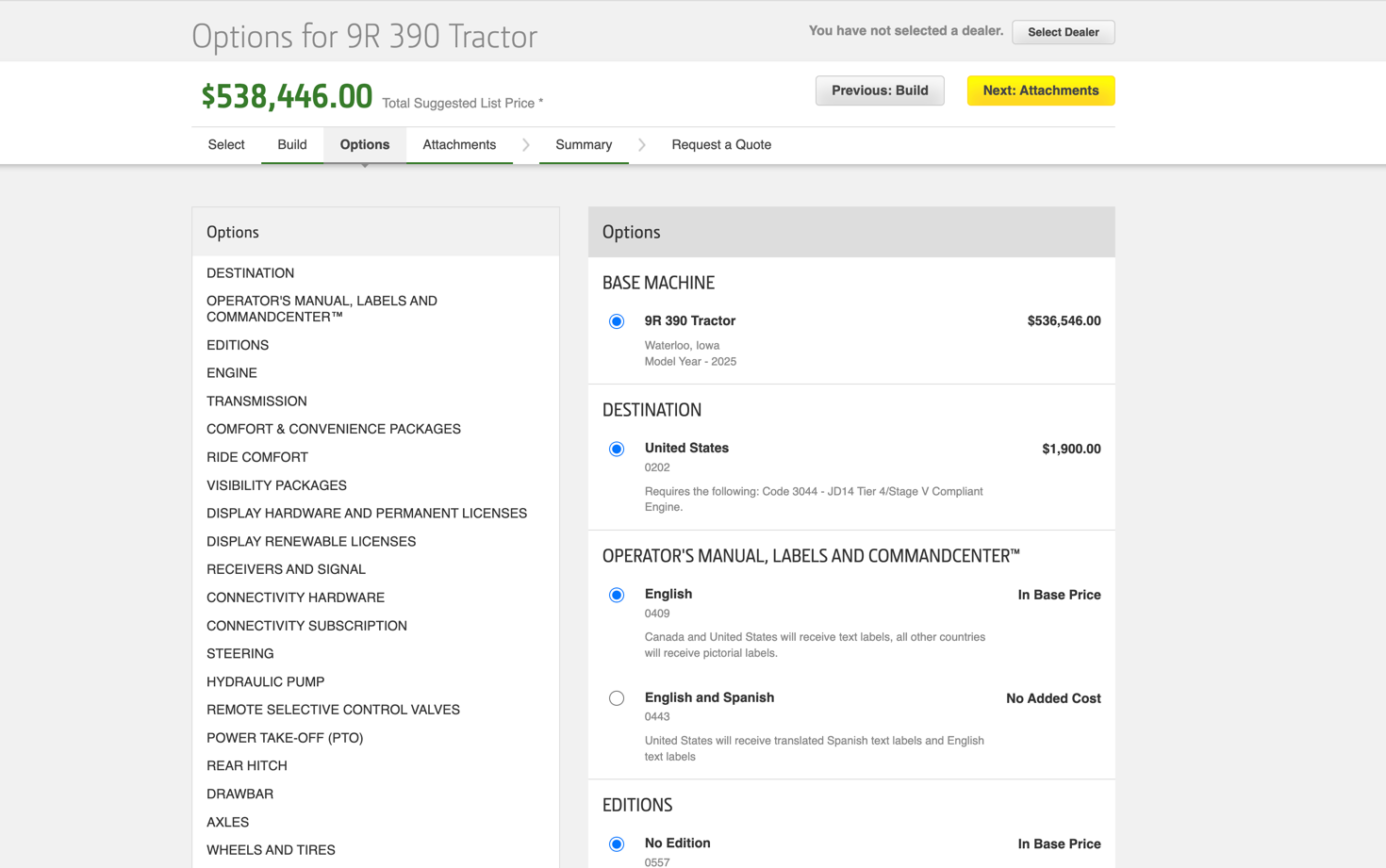Viewport: 1386px width, 868px height.
Task: Select the No Edition radio option
Action: [617, 843]
